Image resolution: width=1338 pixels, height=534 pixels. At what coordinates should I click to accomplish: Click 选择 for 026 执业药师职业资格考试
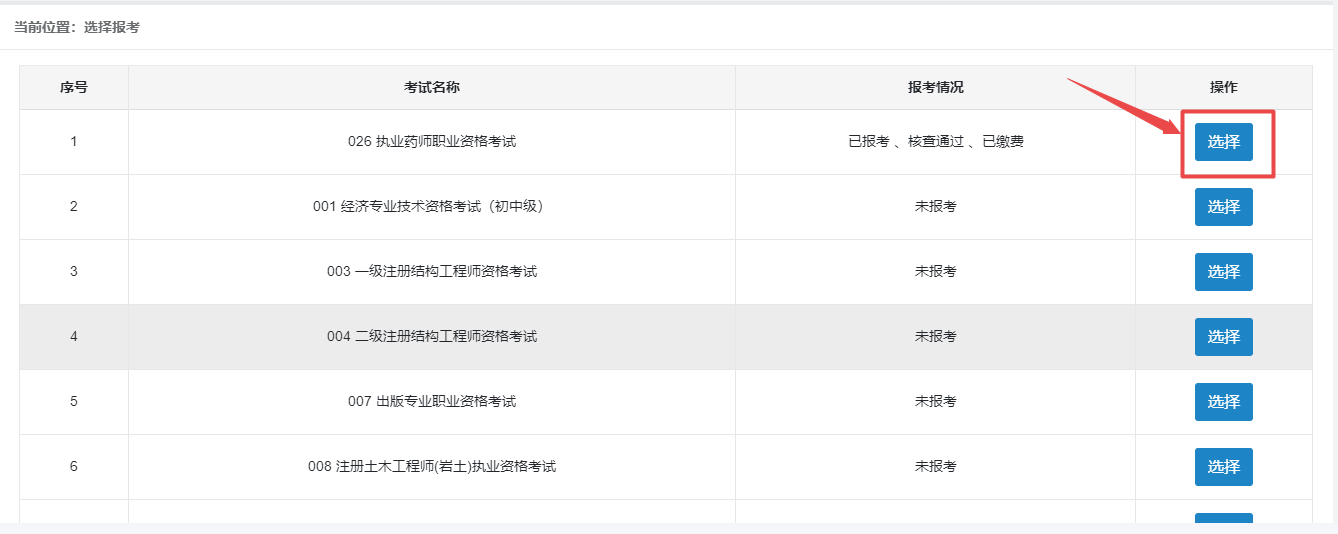pos(1223,142)
